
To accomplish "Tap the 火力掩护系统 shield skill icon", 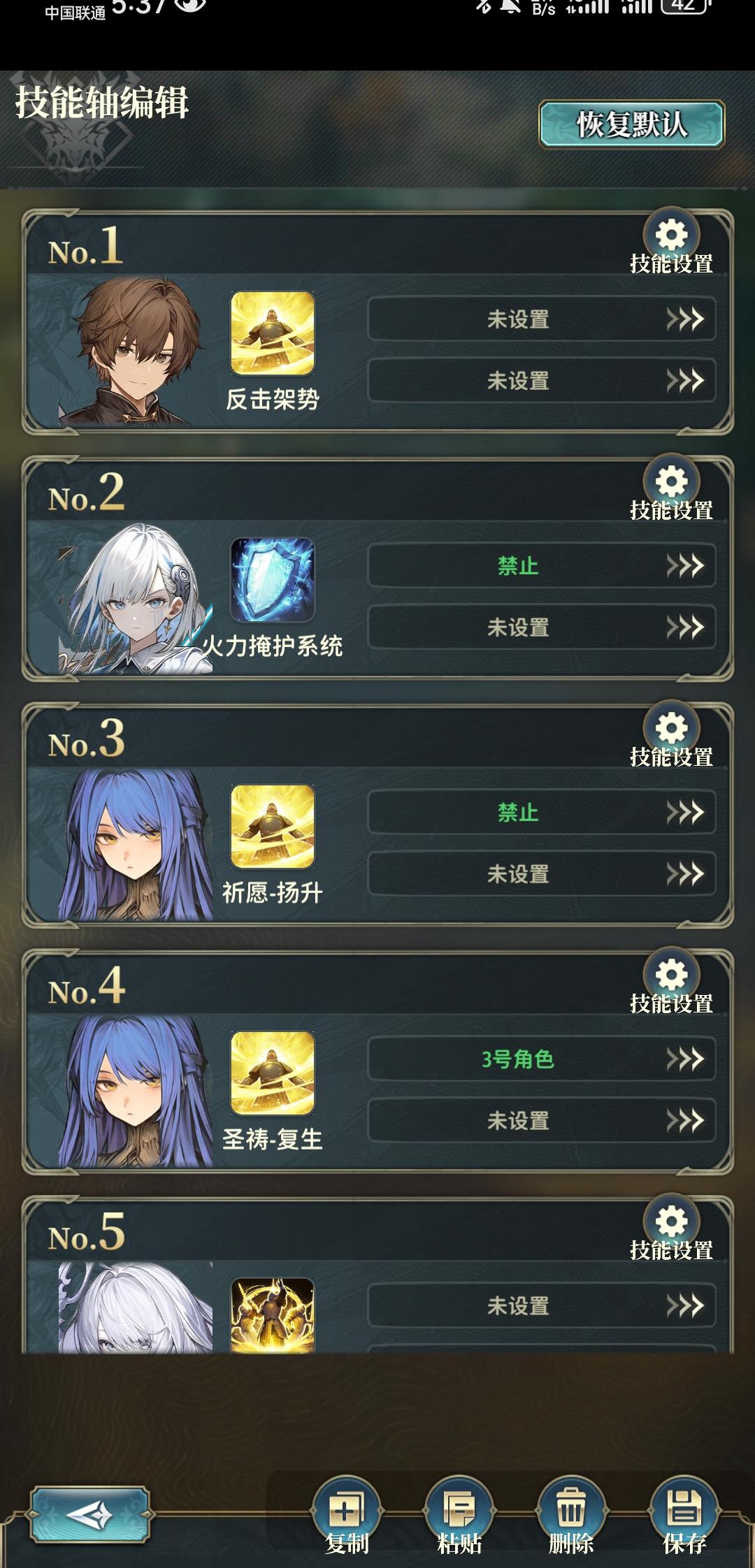I will pos(273,580).
